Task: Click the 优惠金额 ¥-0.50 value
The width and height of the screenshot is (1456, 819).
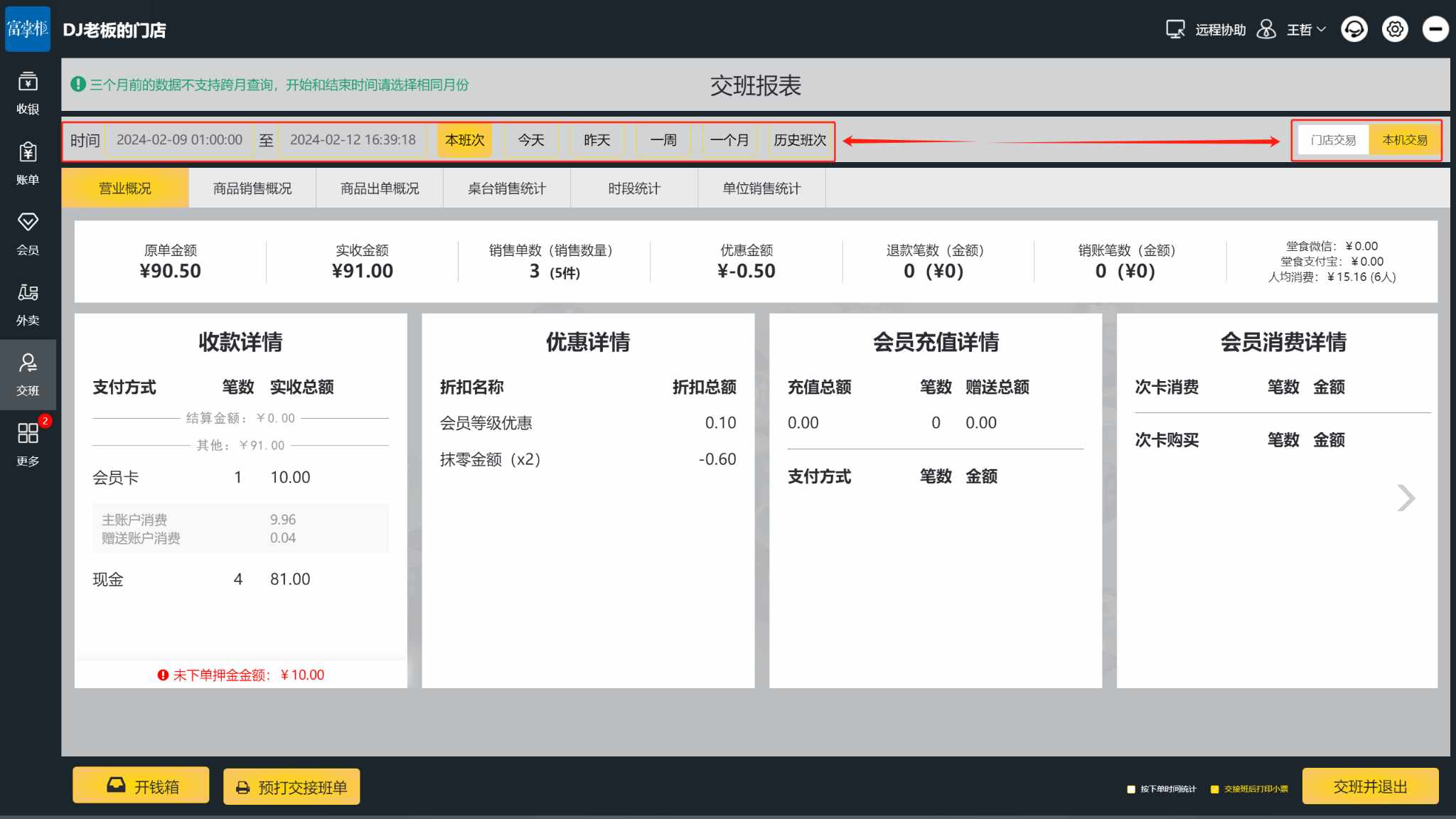Action: [746, 271]
